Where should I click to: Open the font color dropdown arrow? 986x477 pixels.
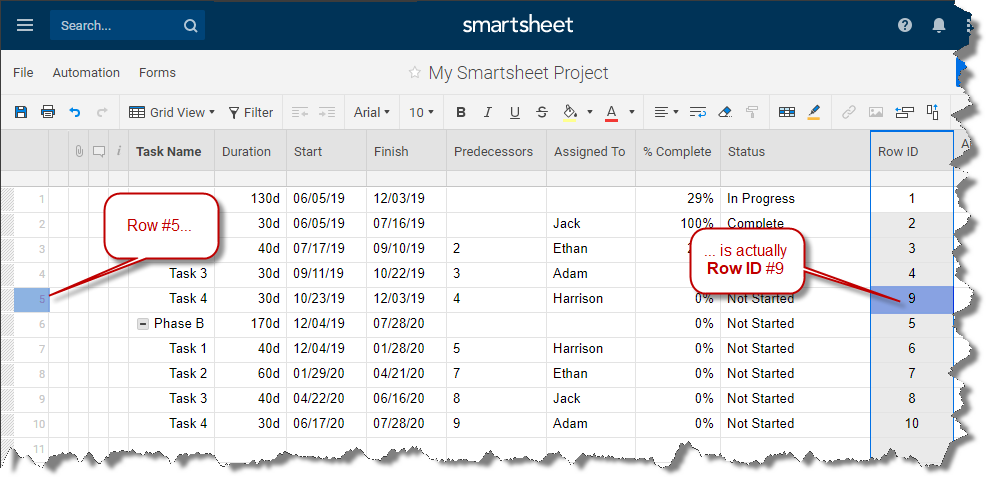pyautogui.click(x=631, y=112)
